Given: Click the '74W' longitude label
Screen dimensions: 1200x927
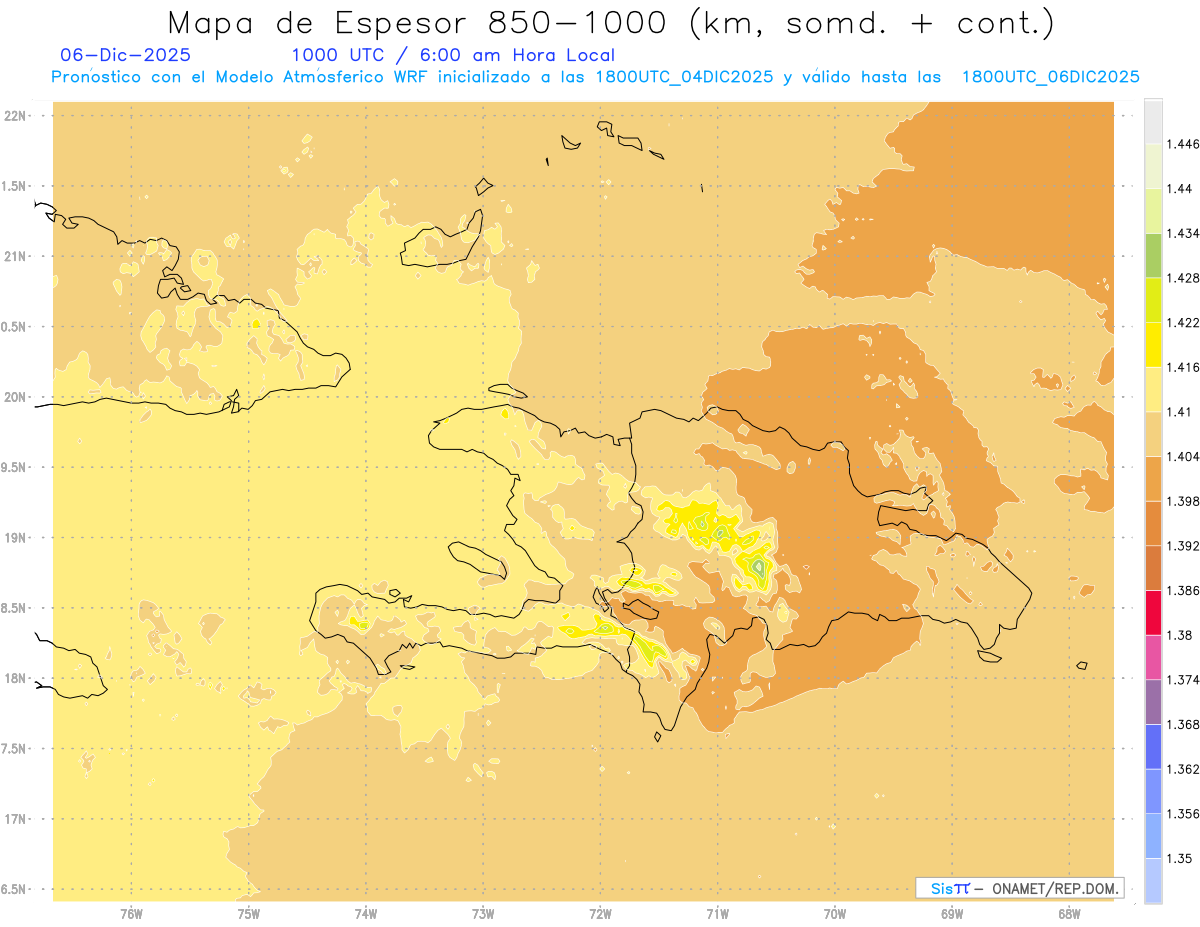Looking at the screenshot, I should (x=366, y=913).
